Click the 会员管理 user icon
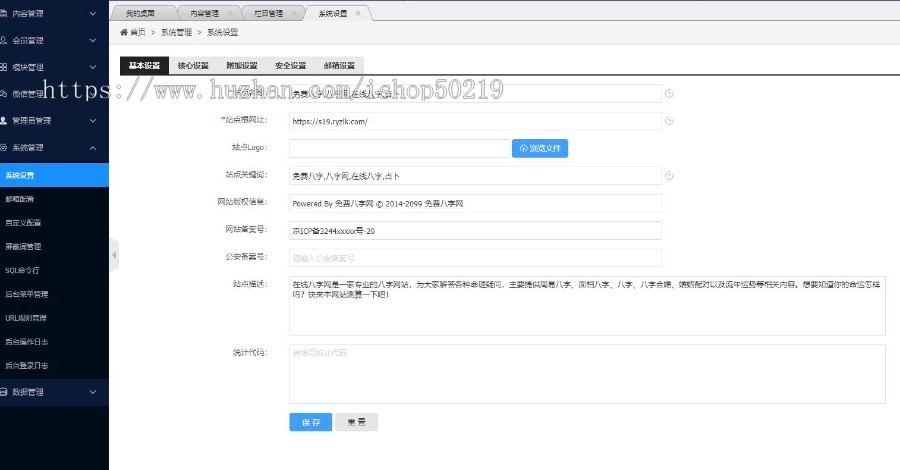 (3, 40)
